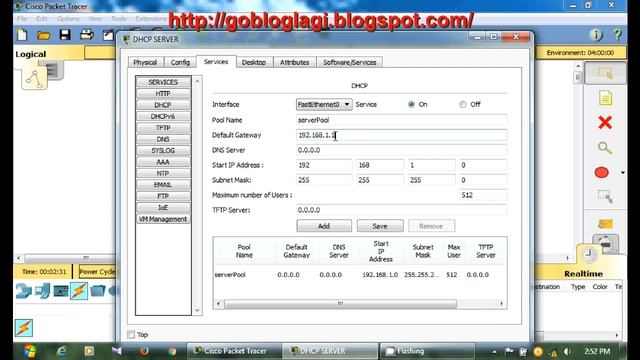Tick the Top checkbox

(131, 335)
